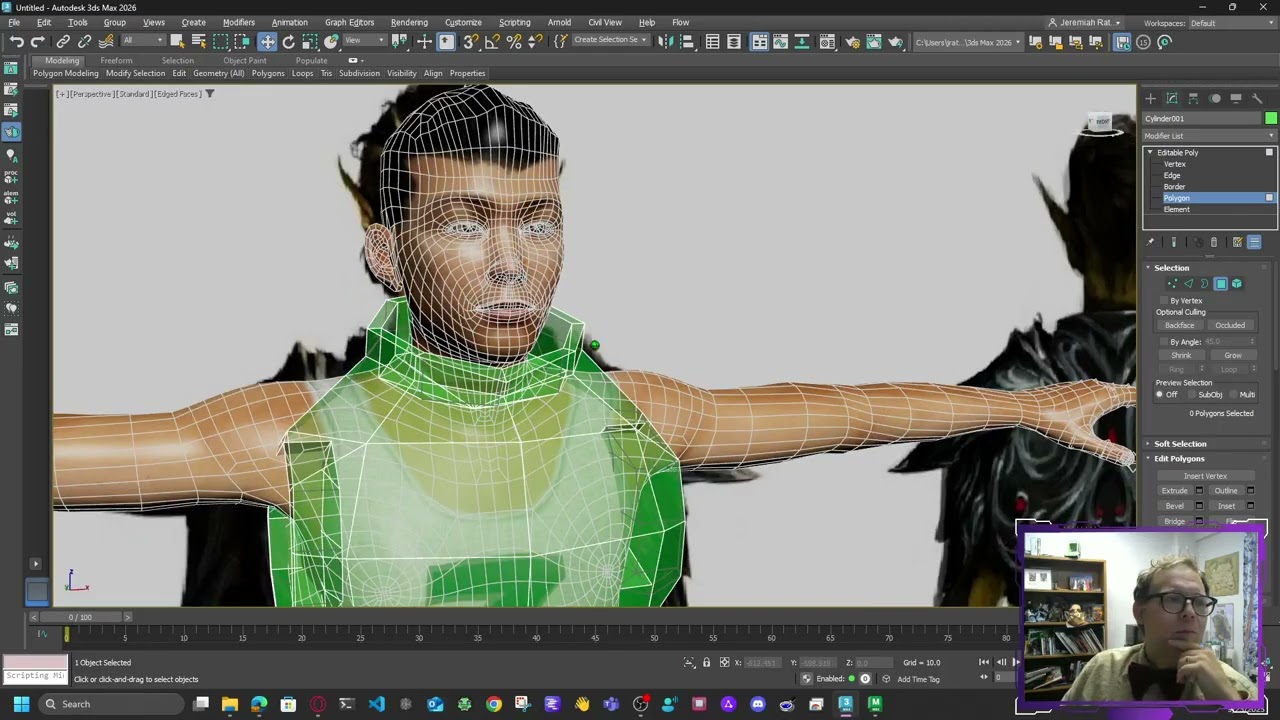Click the Grow selection button
This screenshot has height=720, width=1280.
[x=1233, y=356]
